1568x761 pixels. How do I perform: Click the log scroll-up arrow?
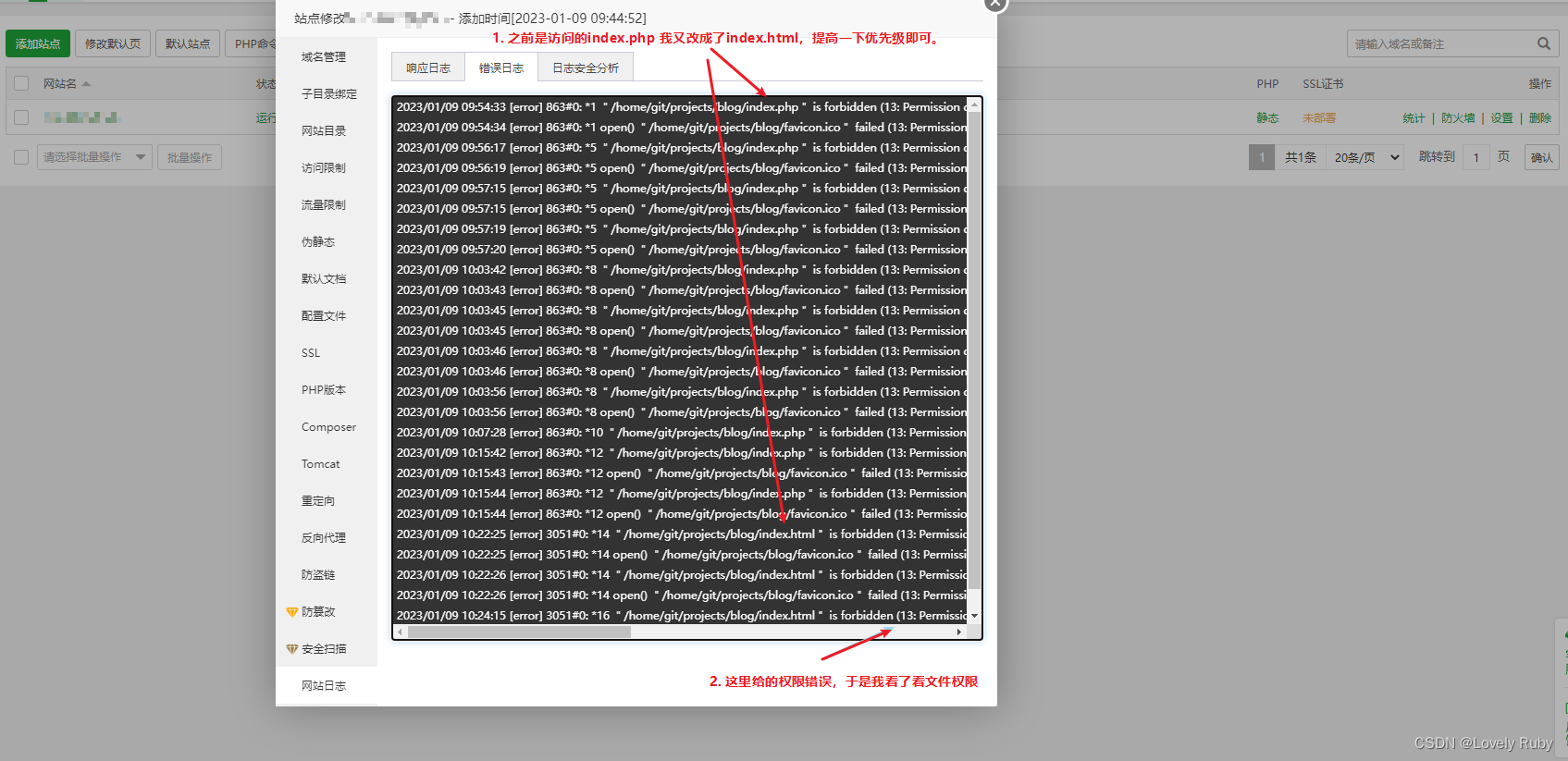point(974,104)
